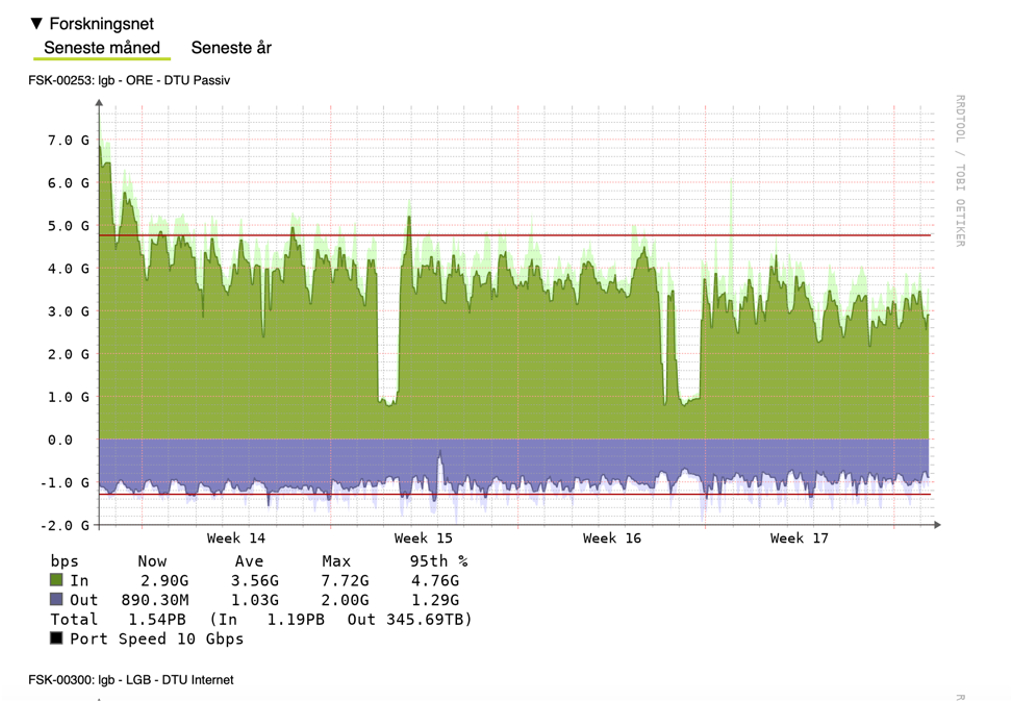Click the Week 15 axis label
The height and width of the screenshot is (702, 1012).
tap(424, 538)
